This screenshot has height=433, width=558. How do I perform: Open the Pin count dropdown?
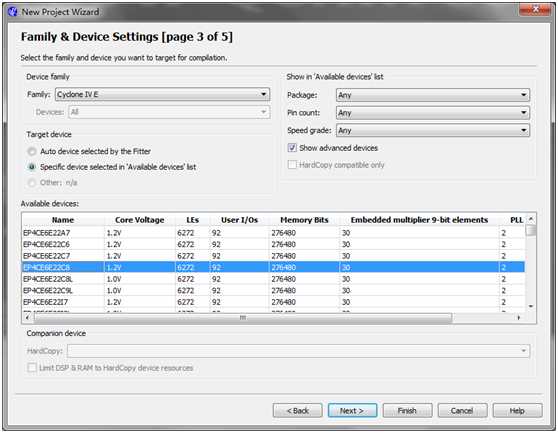pos(433,113)
